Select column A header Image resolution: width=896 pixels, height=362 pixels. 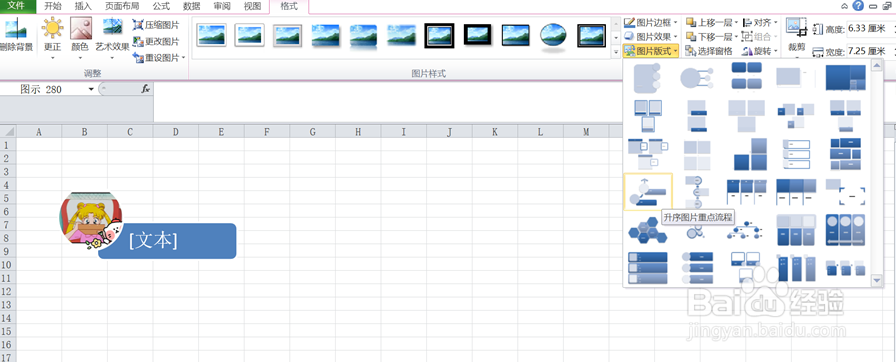39,132
